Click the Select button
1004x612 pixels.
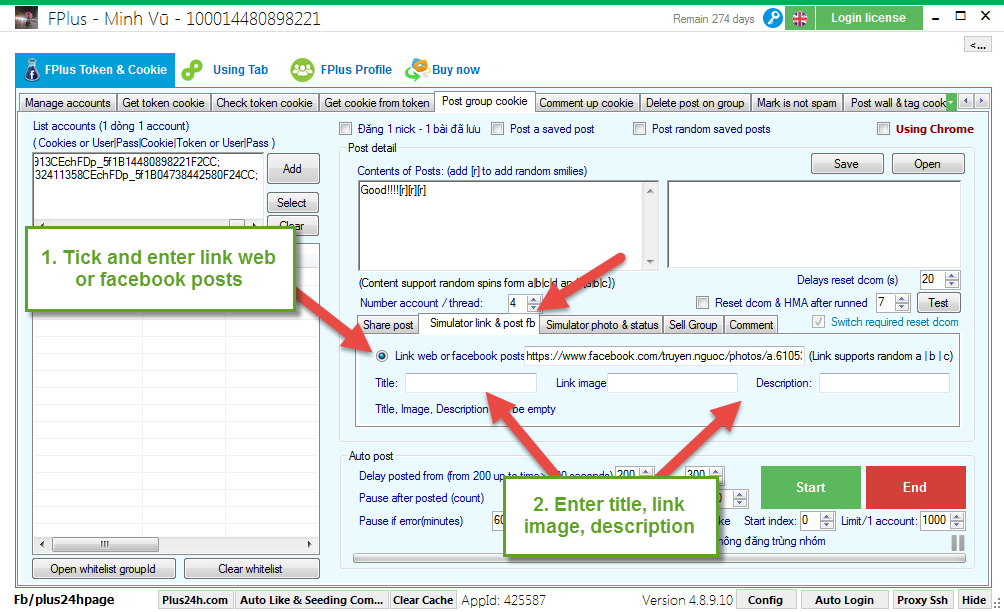pos(293,203)
